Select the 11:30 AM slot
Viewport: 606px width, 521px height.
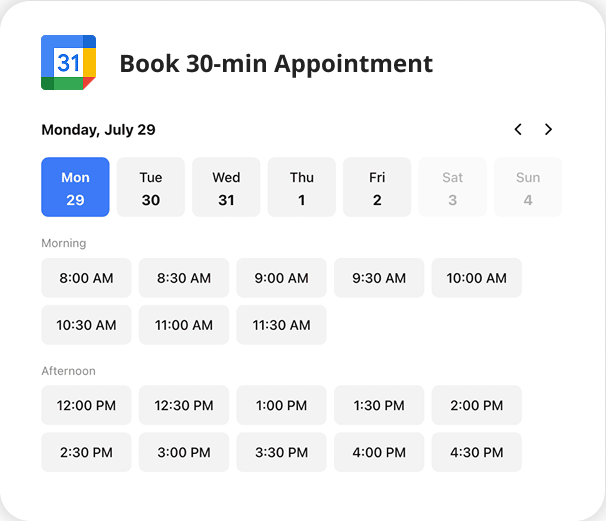(x=281, y=325)
